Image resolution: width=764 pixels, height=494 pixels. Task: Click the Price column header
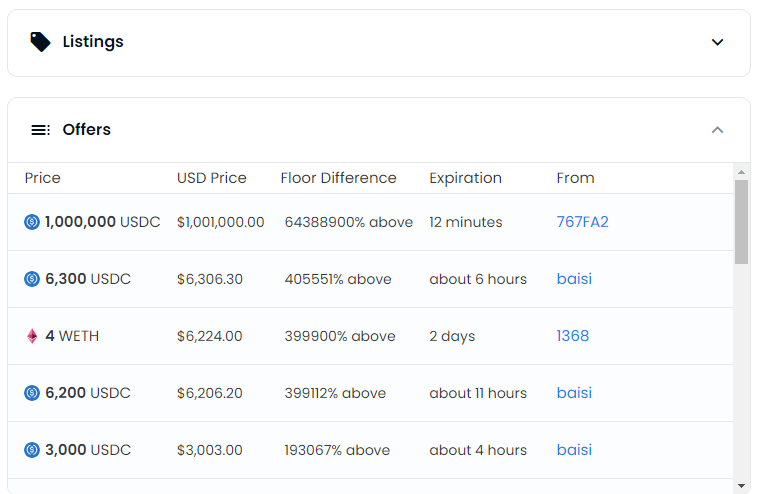point(43,178)
